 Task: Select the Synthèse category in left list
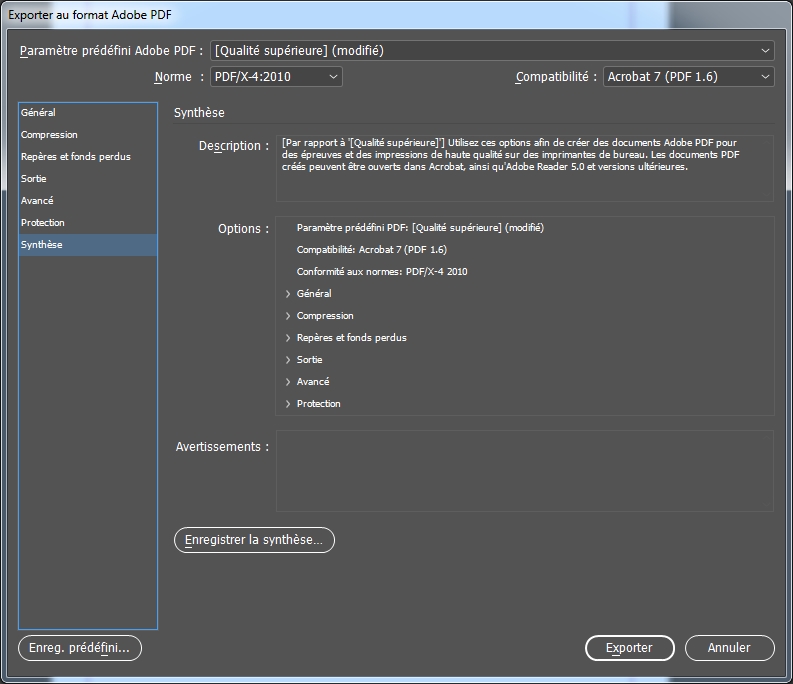(87, 245)
